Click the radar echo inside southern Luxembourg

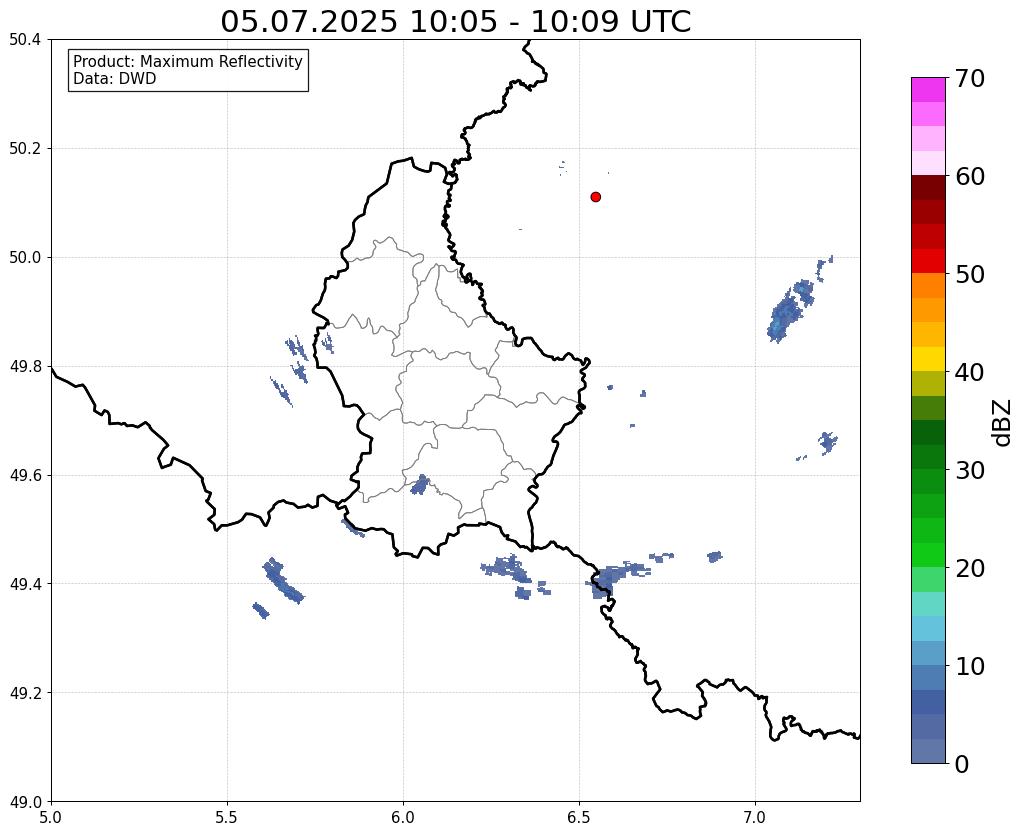pyautogui.click(x=420, y=485)
